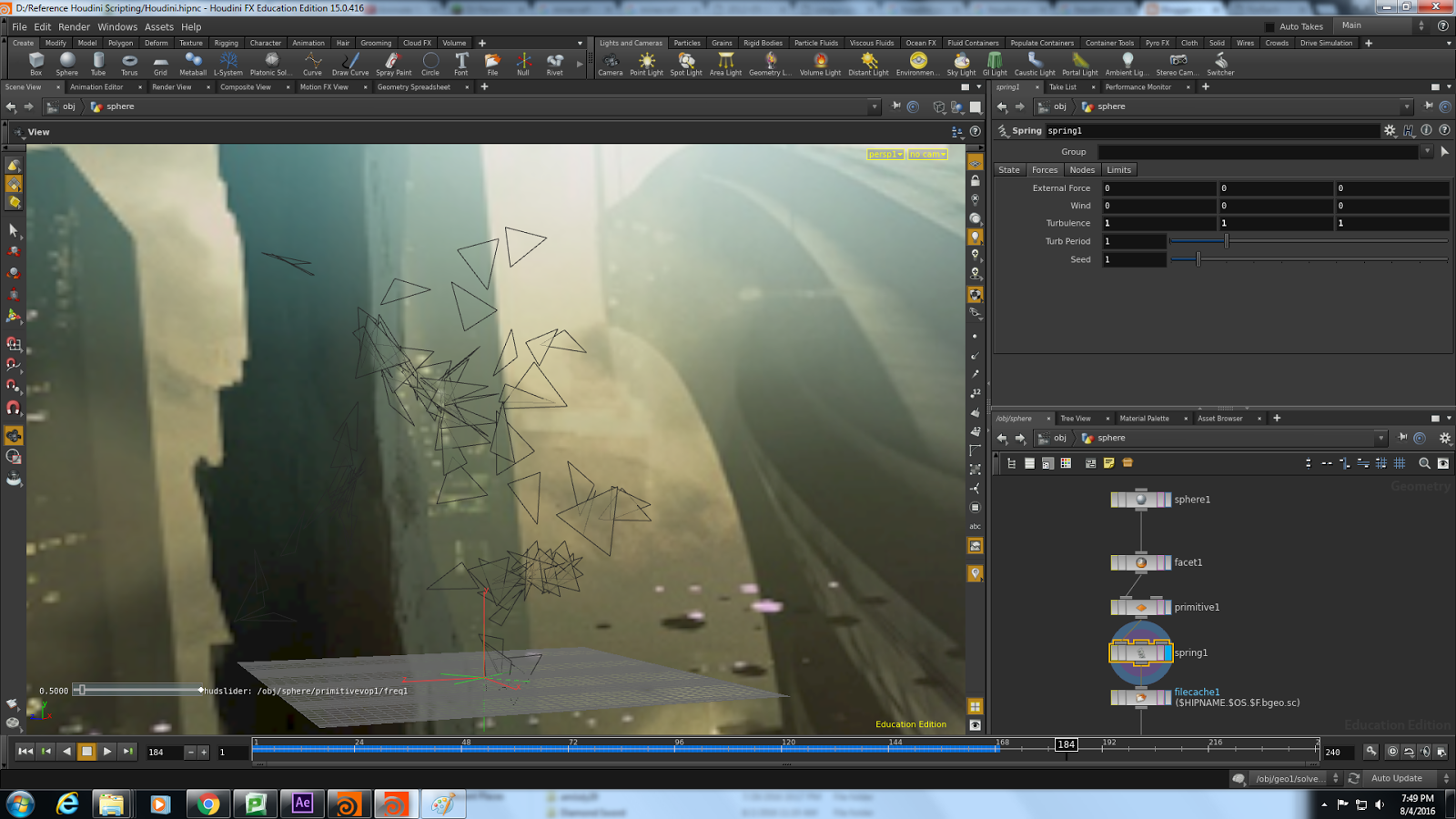
Task: Select the Draw Curve shelf tool
Action: point(349,64)
